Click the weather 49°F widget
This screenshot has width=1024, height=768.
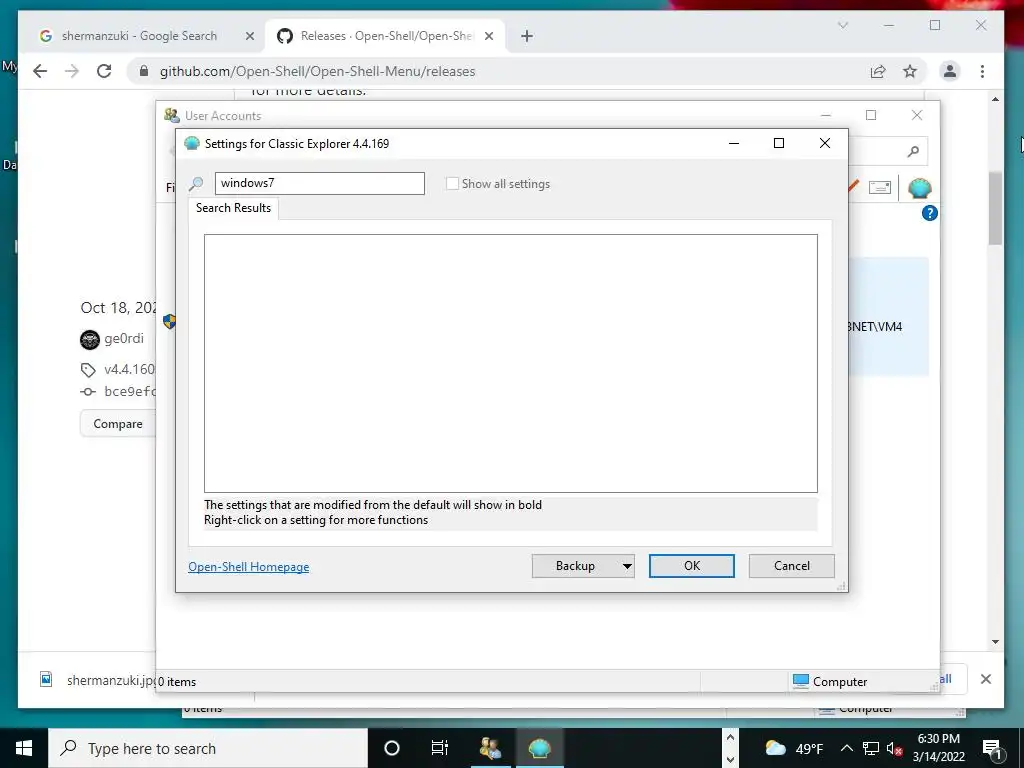[x=794, y=748]
